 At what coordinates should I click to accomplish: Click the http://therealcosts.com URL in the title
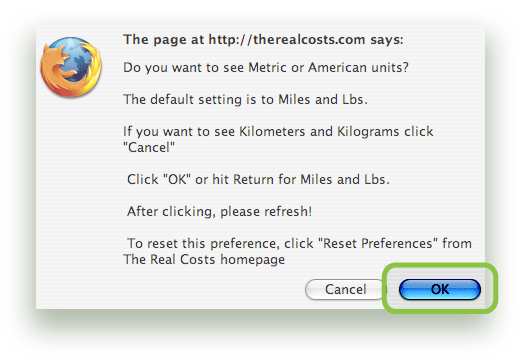[287, 40]
